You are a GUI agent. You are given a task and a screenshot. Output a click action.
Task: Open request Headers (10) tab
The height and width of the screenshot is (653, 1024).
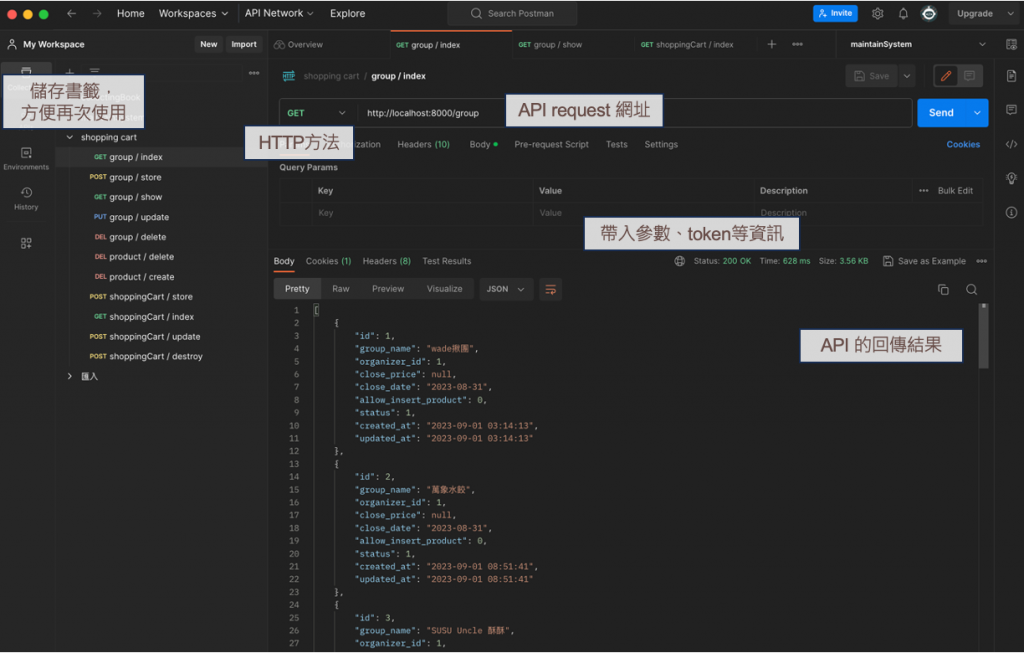pos(423,144)
